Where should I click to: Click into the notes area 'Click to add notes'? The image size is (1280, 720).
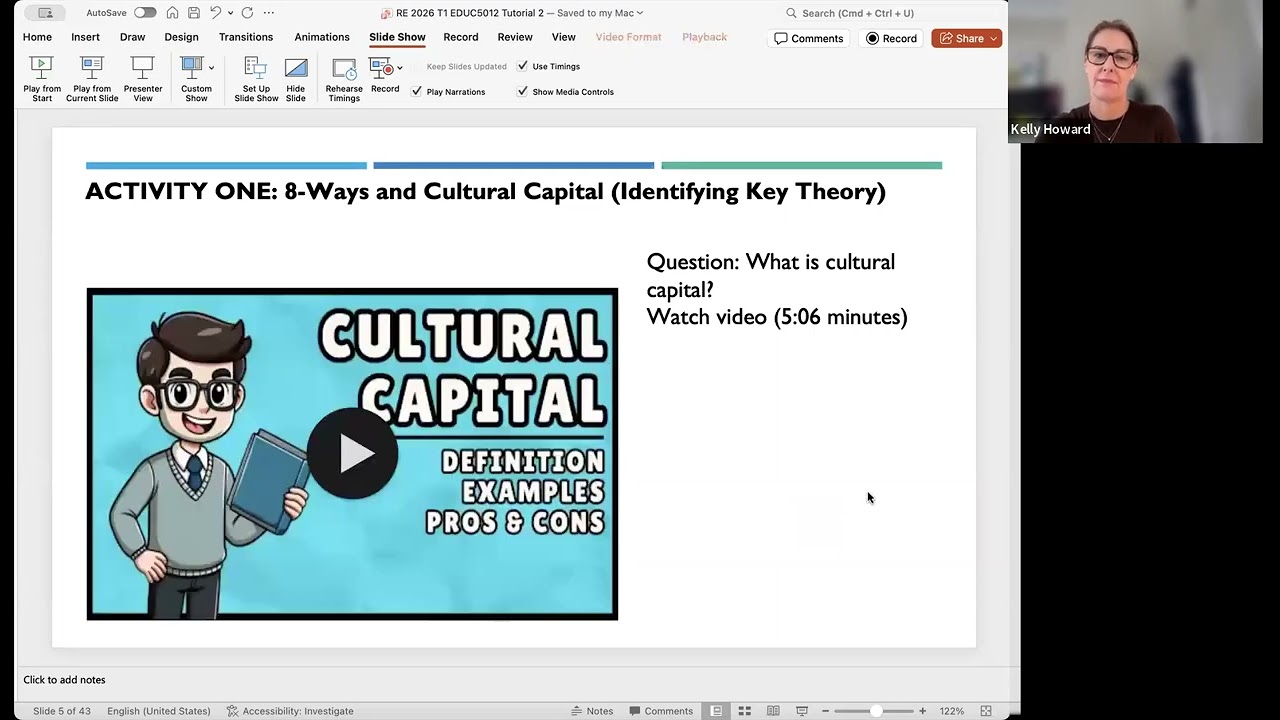click(64, 680)
